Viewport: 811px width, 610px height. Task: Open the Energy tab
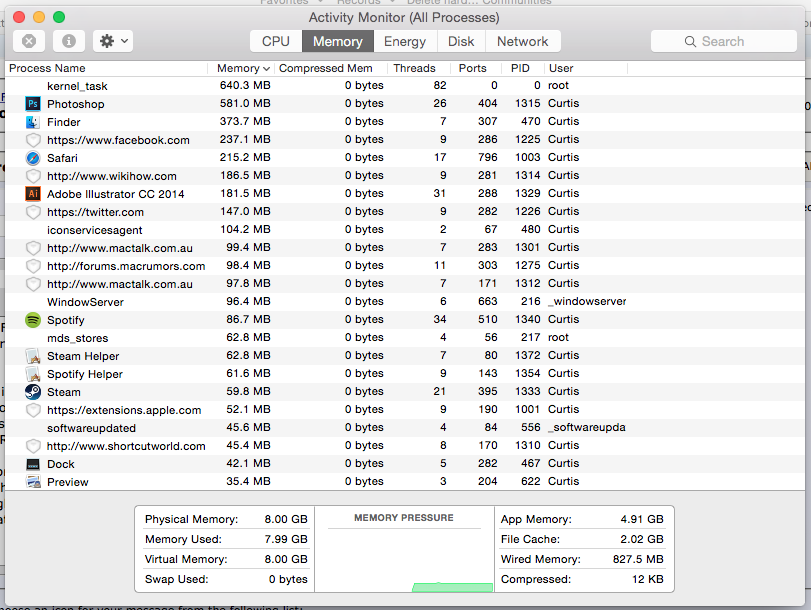coord(405,41)
